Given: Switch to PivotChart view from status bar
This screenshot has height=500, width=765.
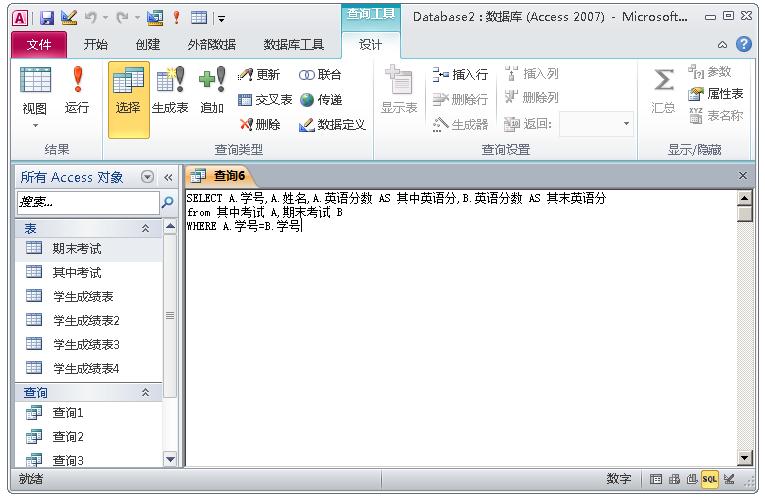Looking at the screenshot, I should (x=692, y=480).
